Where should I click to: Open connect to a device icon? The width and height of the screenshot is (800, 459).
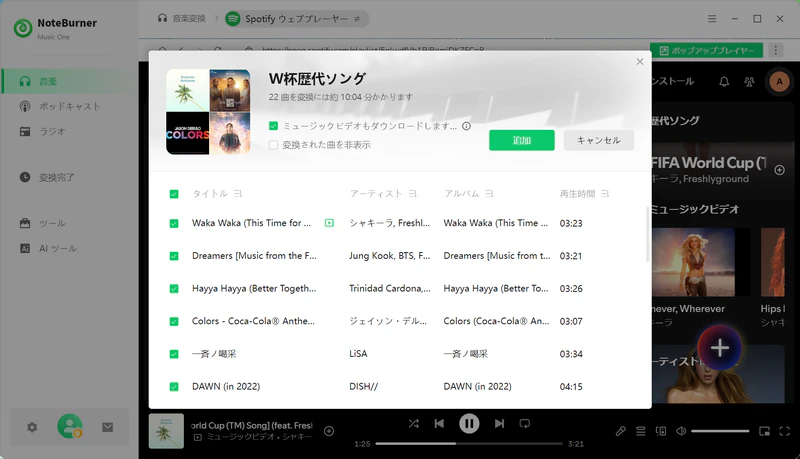coord(661,431)
